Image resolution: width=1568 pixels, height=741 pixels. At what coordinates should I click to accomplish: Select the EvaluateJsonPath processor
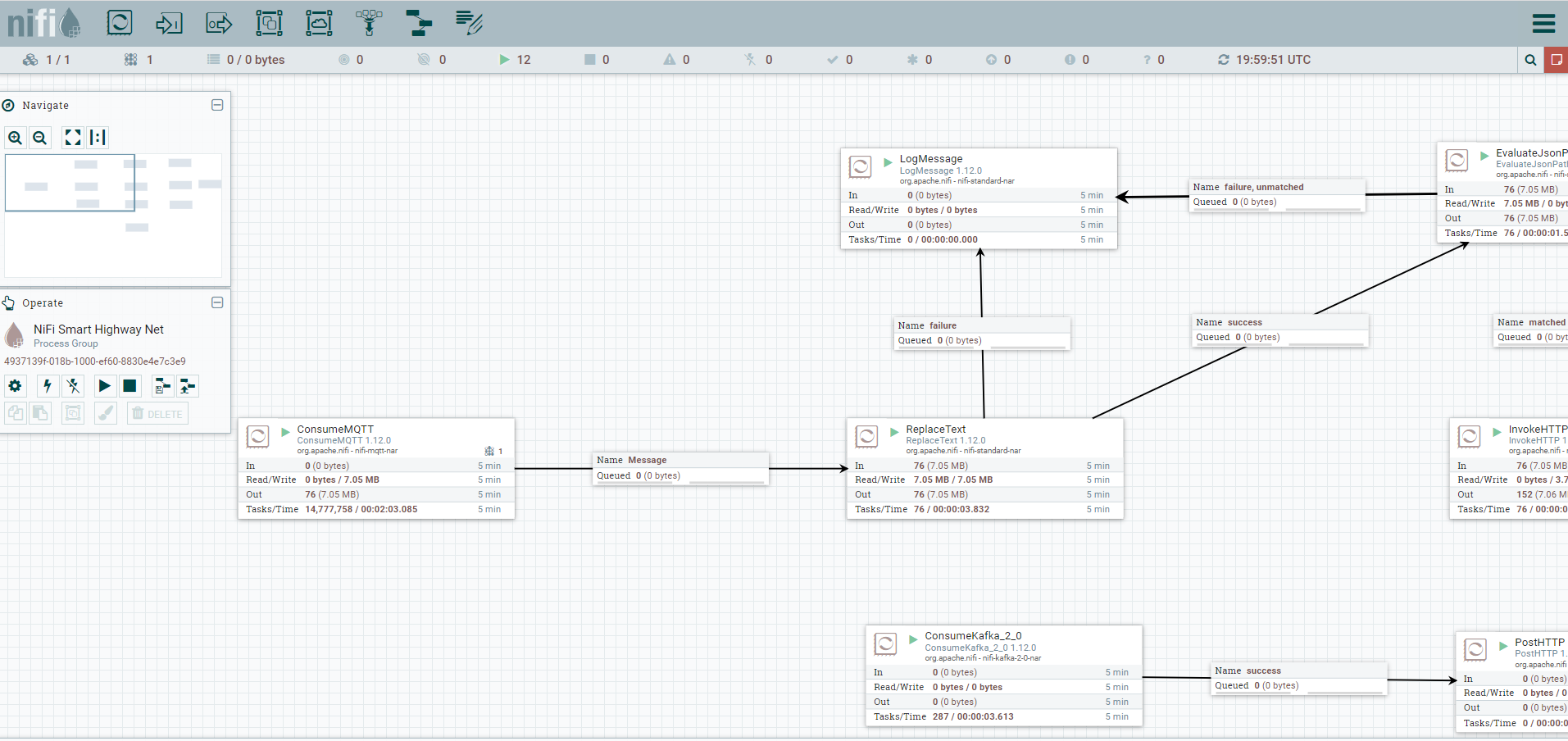point(1502,192)
